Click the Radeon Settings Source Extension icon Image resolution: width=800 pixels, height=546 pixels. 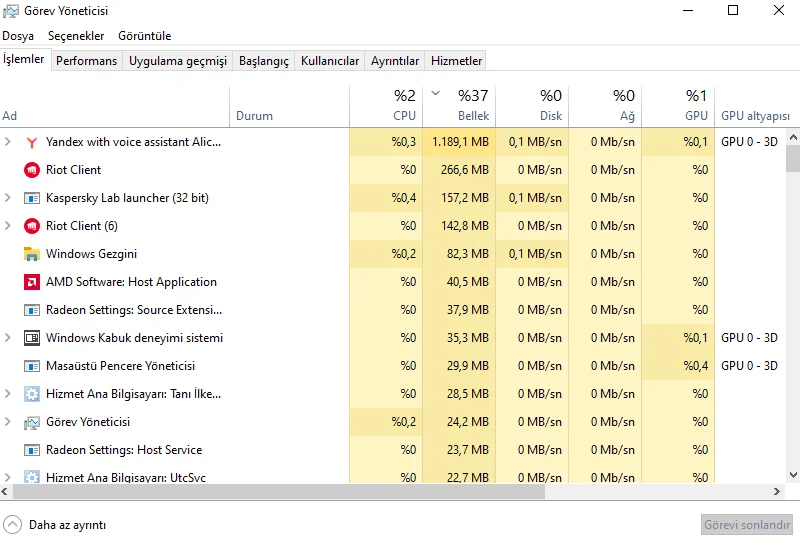coord(31,310)
